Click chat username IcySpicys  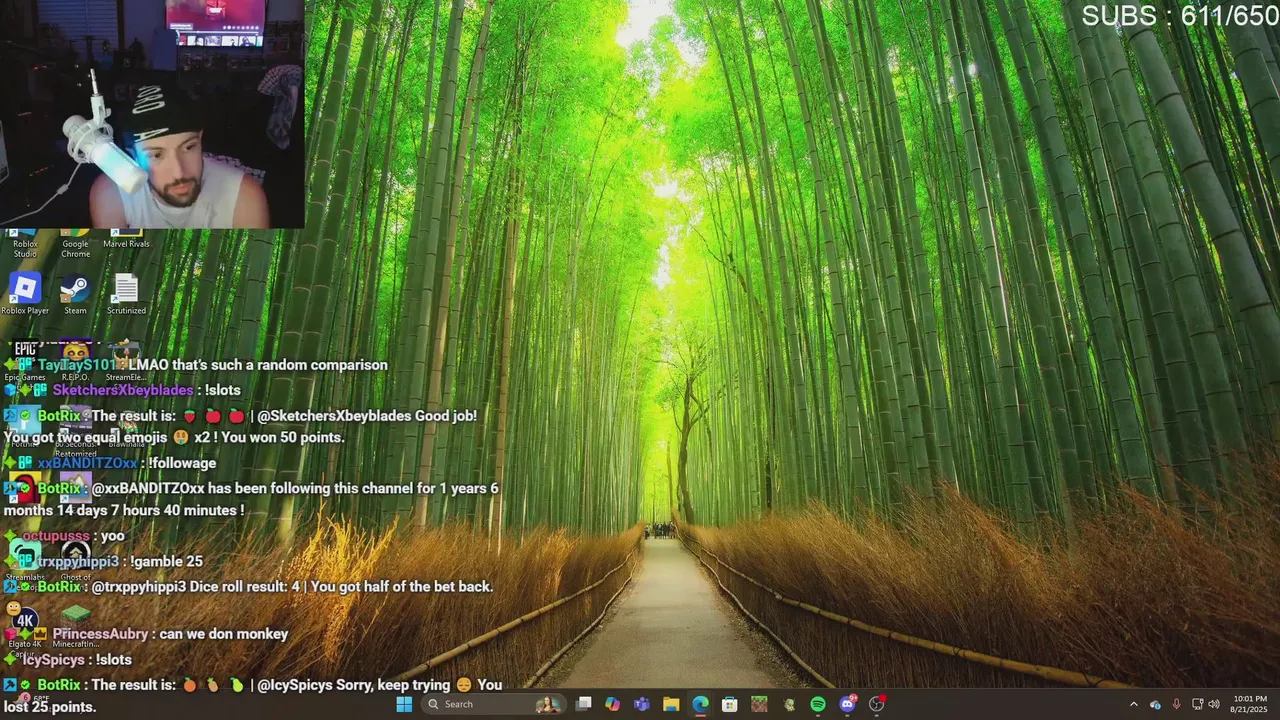point(54,660)
